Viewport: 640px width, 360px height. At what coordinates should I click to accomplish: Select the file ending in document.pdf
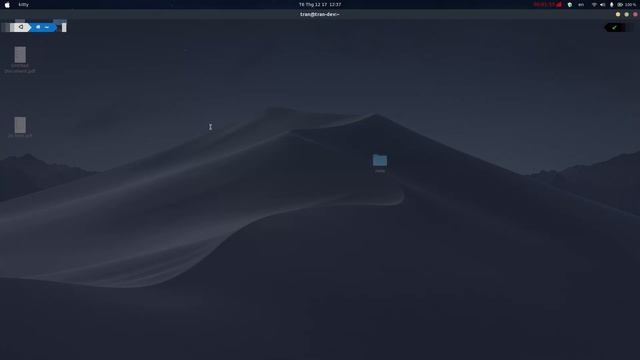tap(20, 60)
